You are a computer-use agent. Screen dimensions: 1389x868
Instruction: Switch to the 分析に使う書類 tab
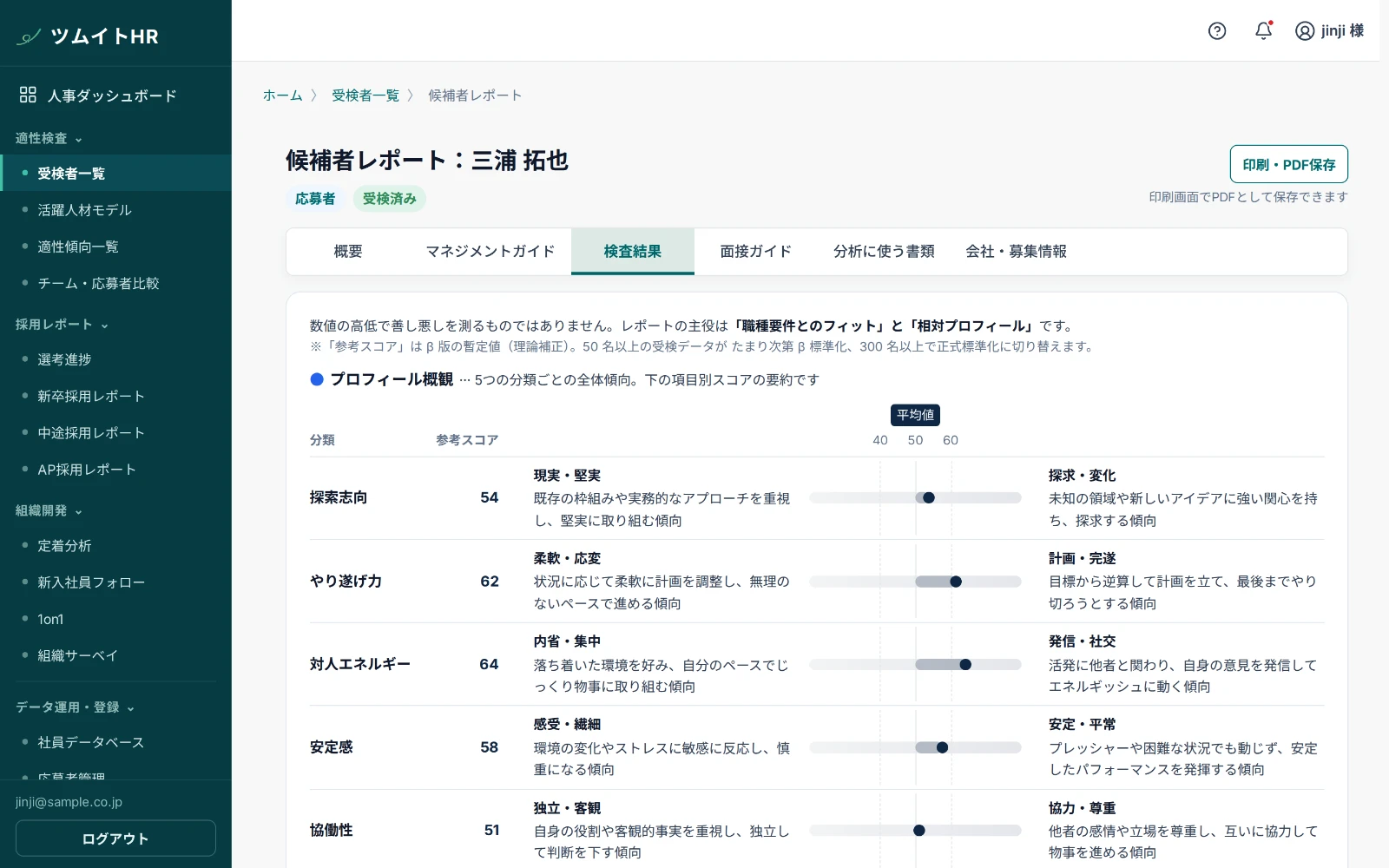884,252
